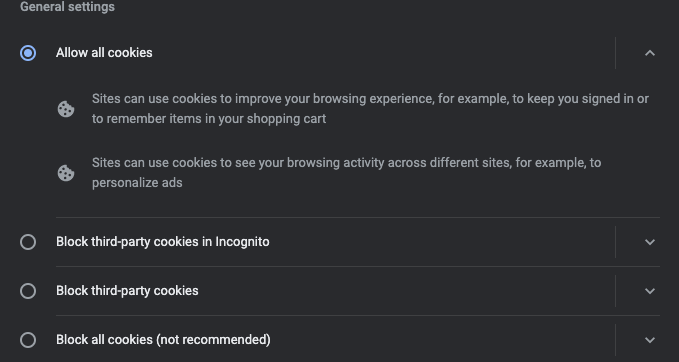Viewport: 679px width, 362px height.
Task: Click the Allow all cookies label
Action: (104, 53)
